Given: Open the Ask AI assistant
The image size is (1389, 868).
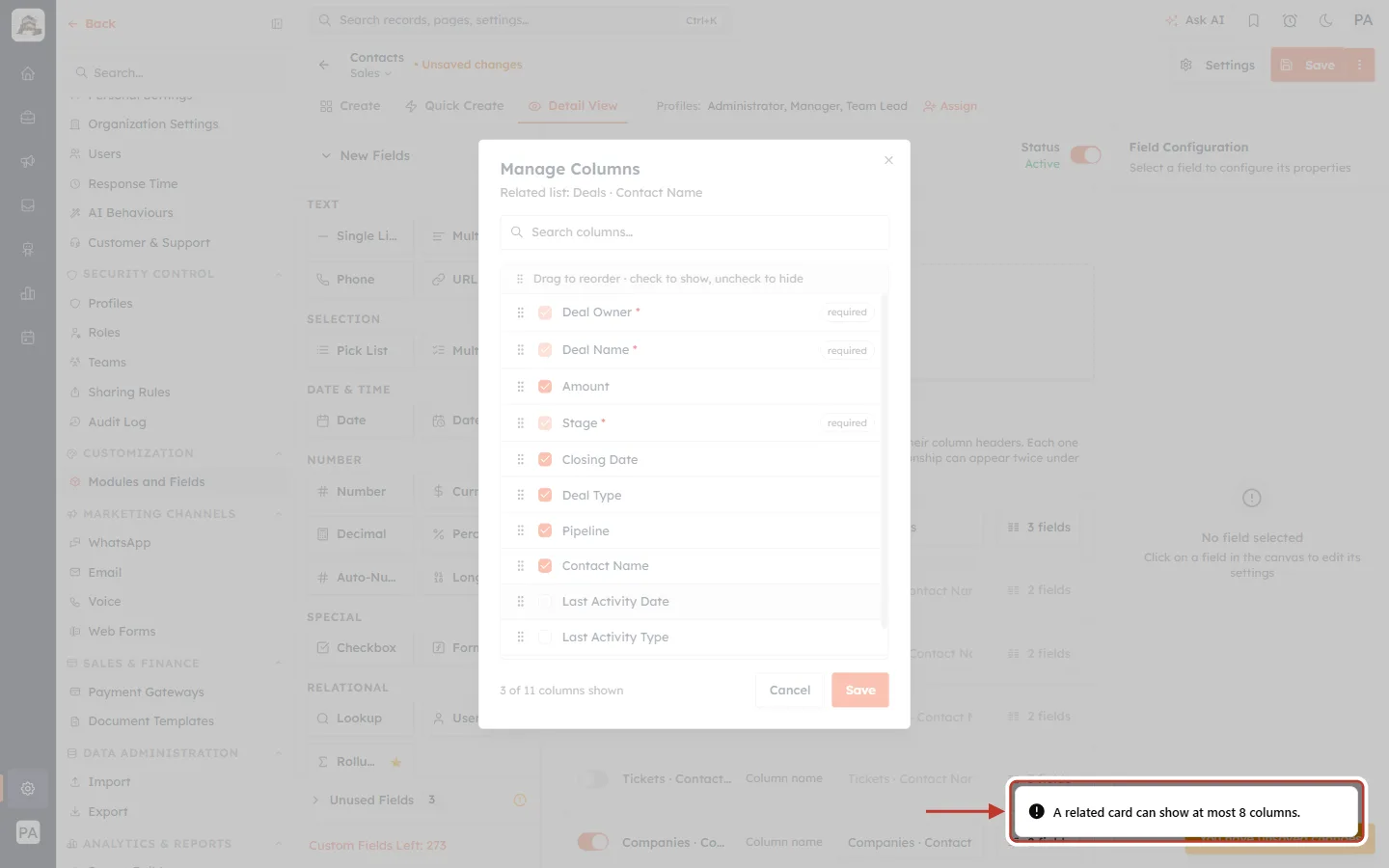Looking at the screenshot, I should pyautogui.click(x=1194, y=20).
